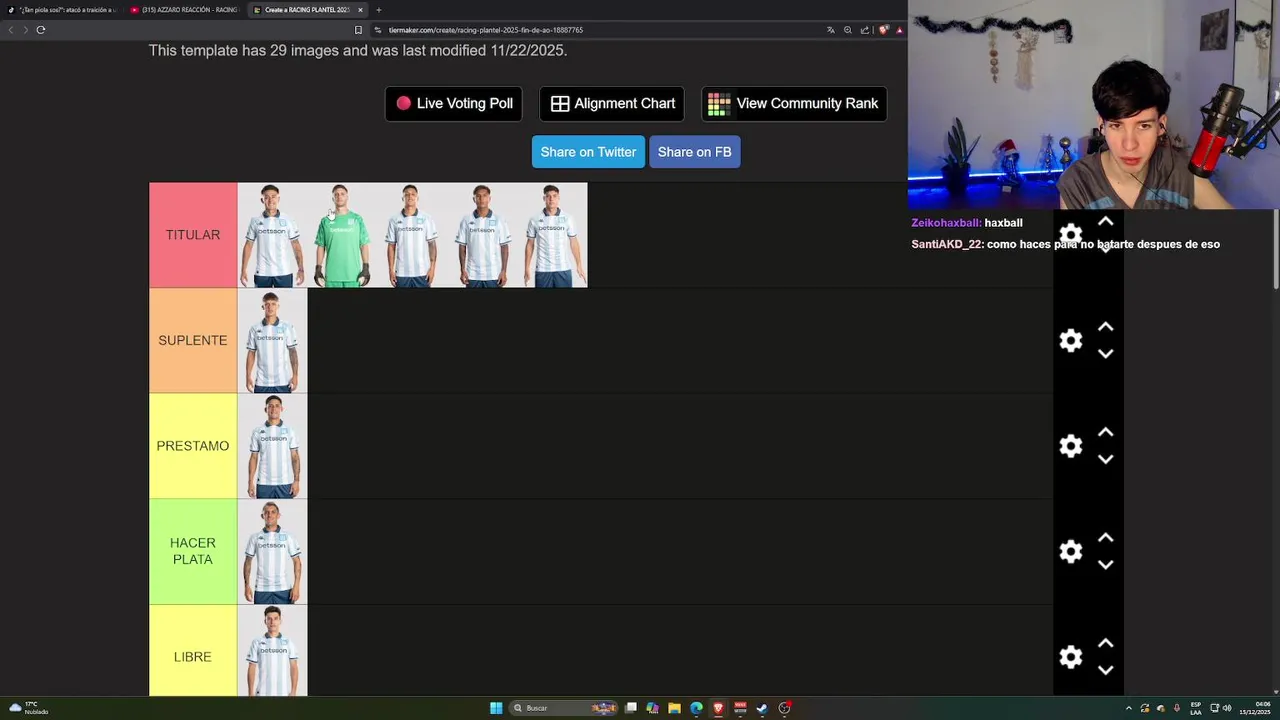Select the green goalkeeper image in TITULAR
1280x720 pixels.
pyautogui.click(x=342, y=235)
